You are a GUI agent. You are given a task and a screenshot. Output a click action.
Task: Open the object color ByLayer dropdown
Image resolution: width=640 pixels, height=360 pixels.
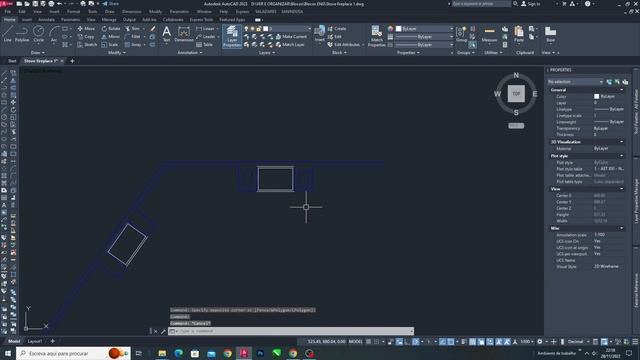424,29
